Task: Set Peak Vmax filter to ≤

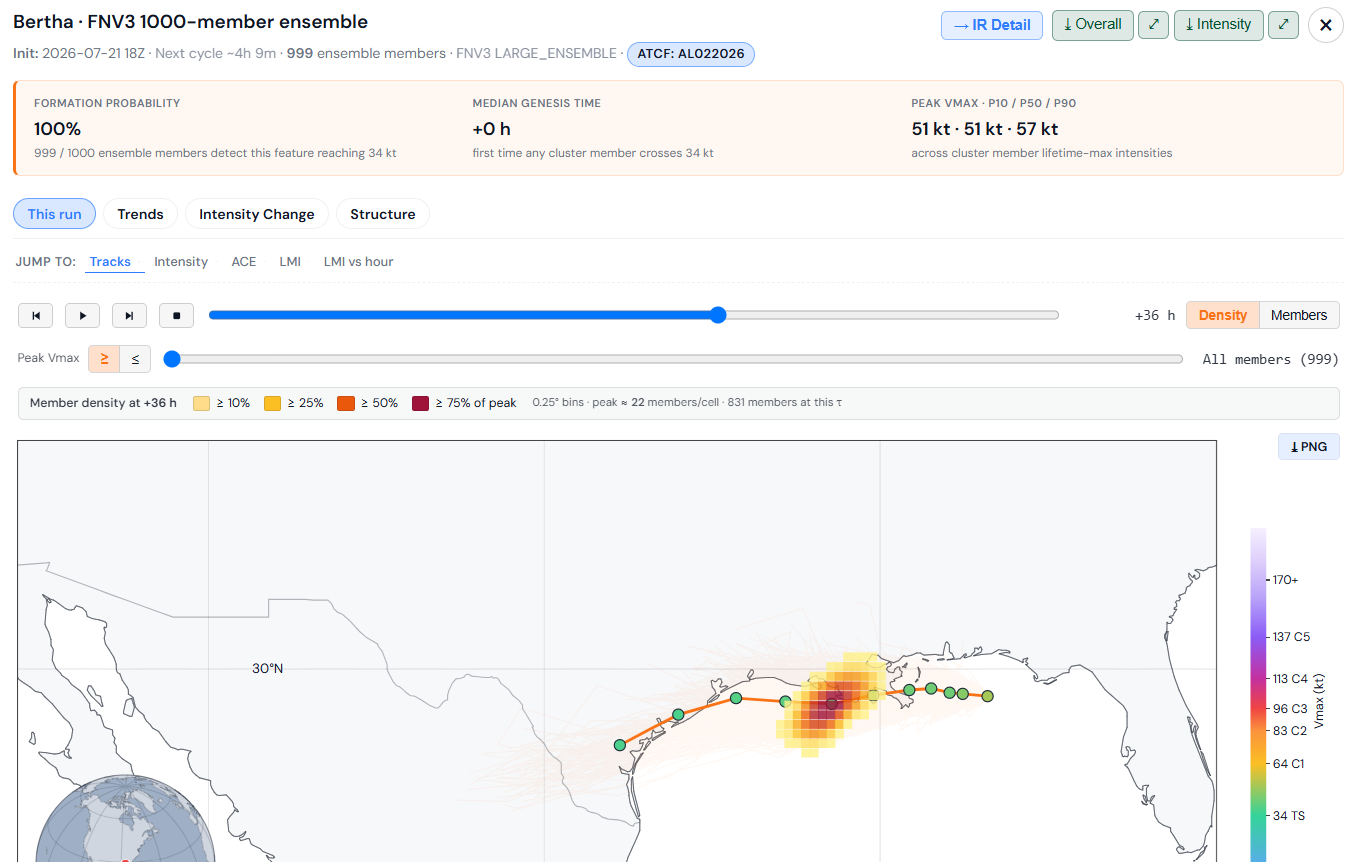Action: 135,359
